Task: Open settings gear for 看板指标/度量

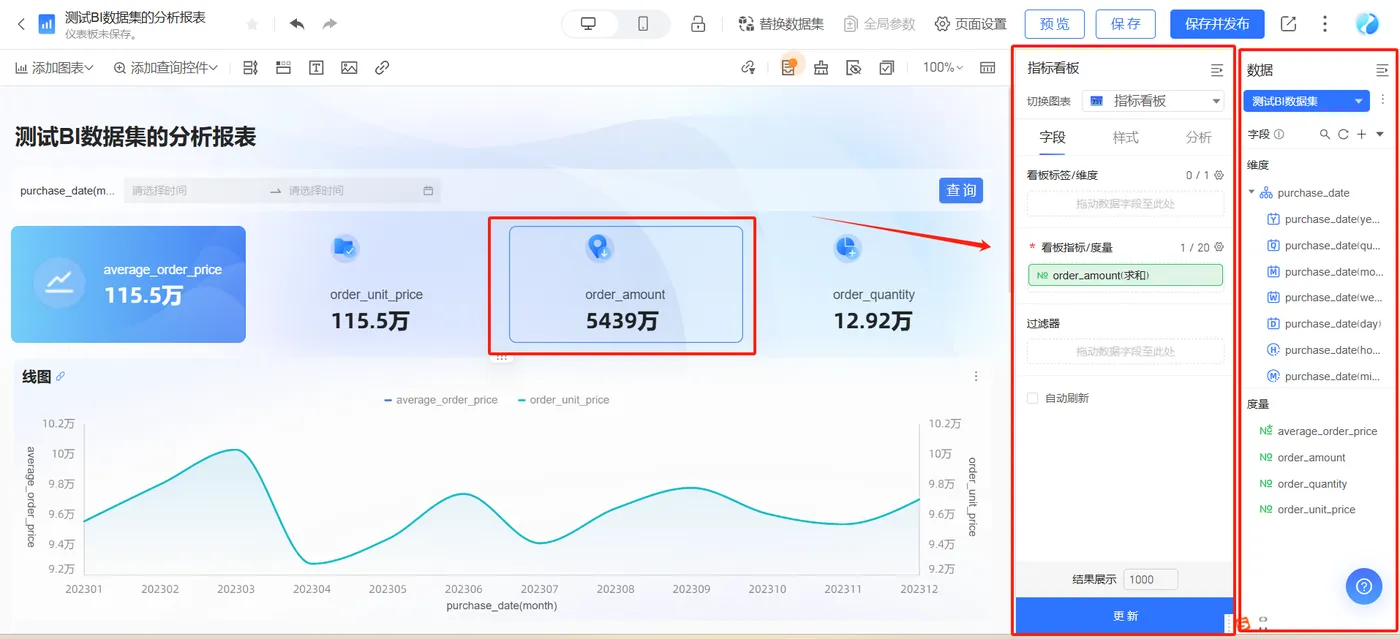Action: point(1219,247)
